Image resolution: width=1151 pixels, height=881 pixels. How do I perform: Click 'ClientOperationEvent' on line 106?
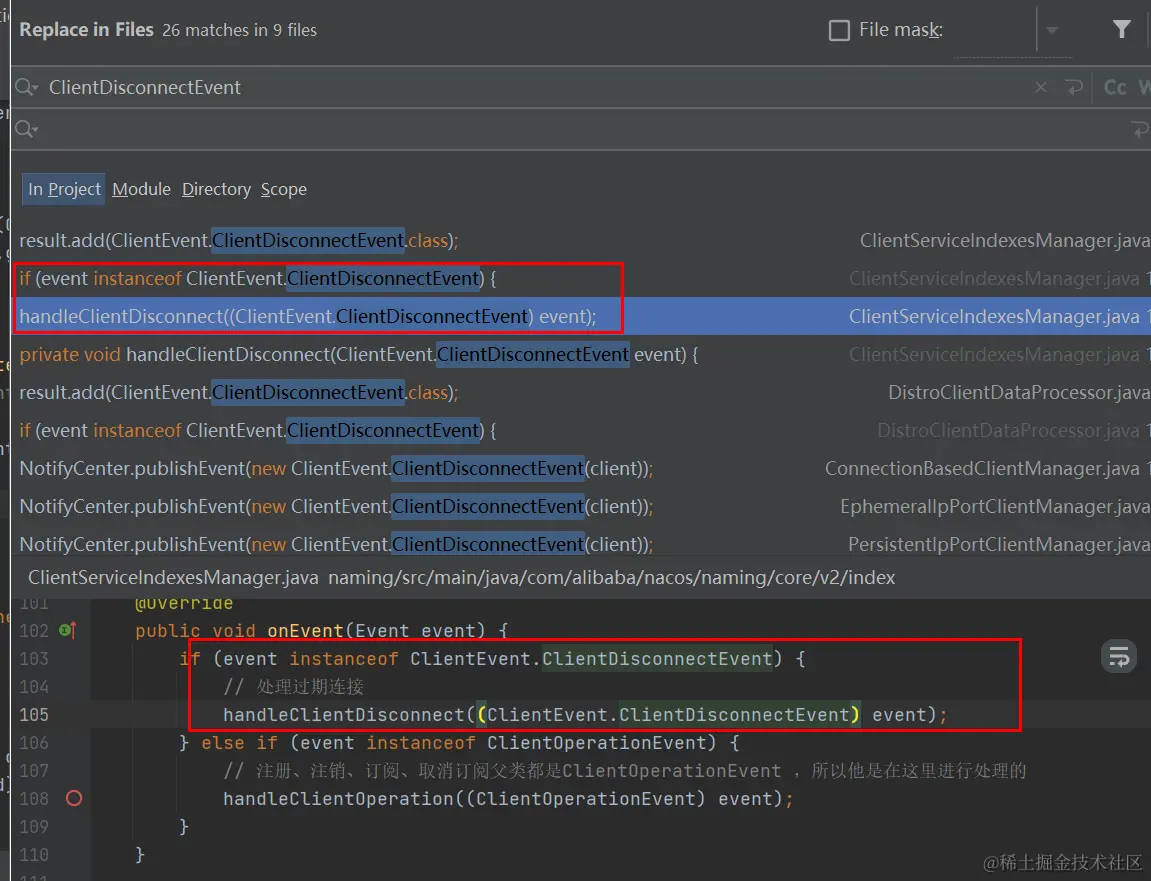click(x=596, y=743)
